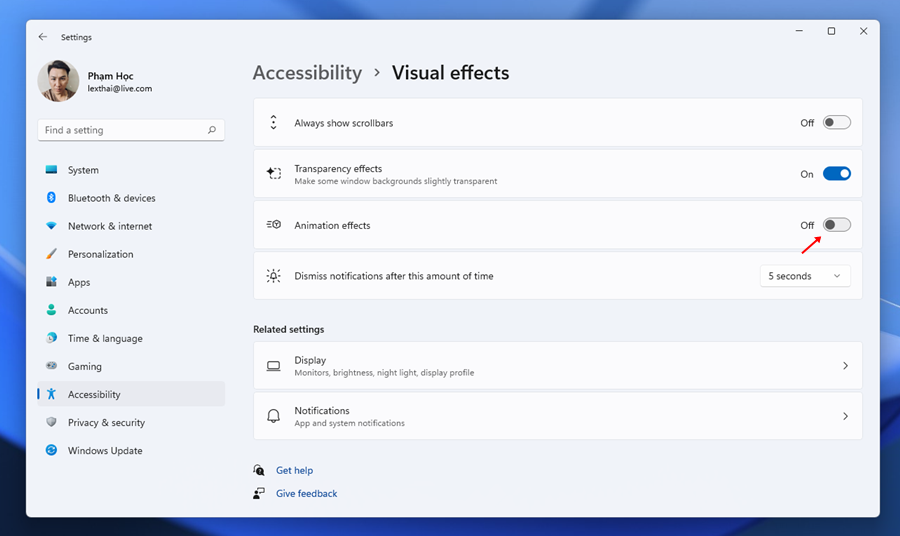
Task: Click the Always show scrollbars icon
Action: (273, 122)
